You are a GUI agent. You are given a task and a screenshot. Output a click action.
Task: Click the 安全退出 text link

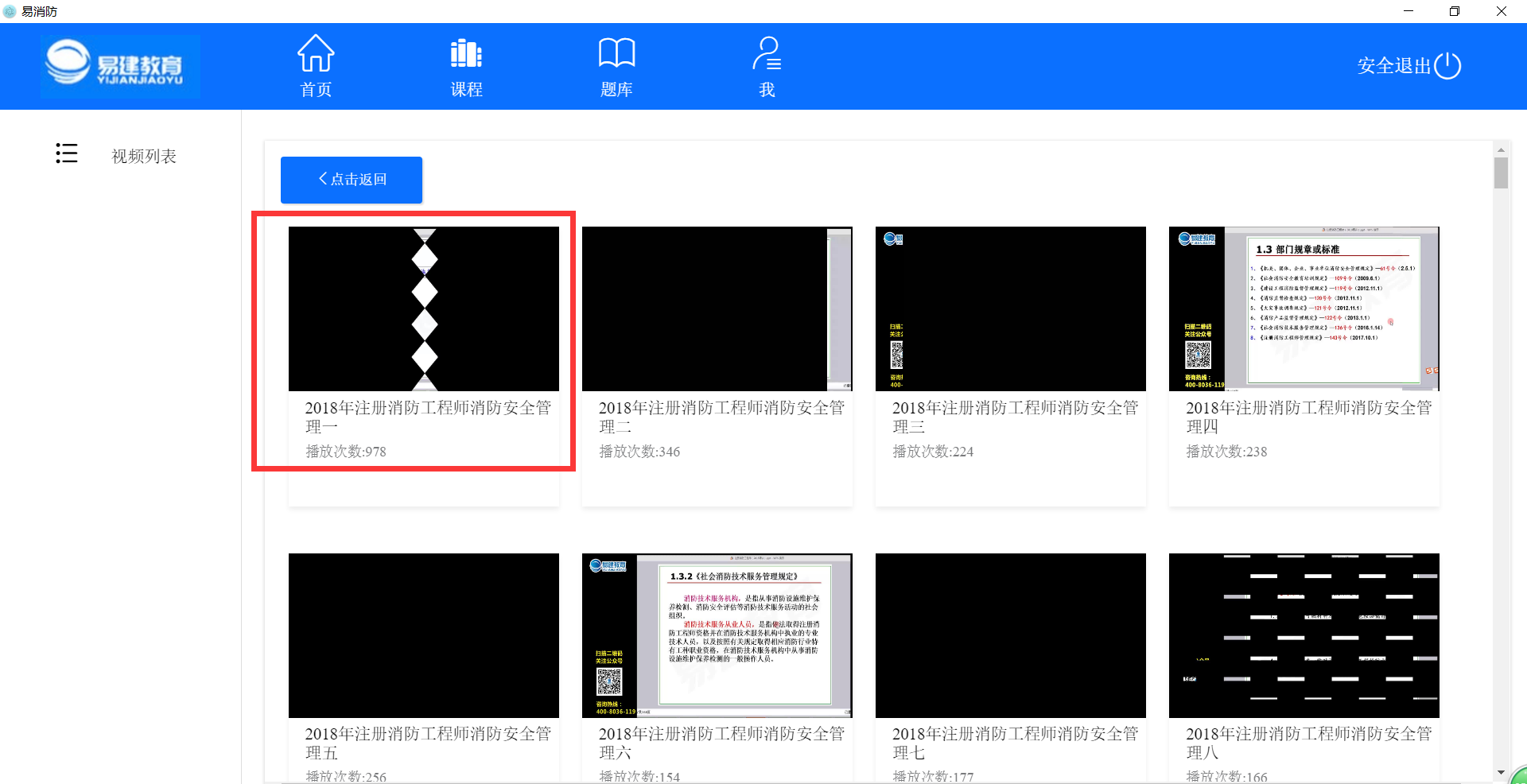coord(1393,66)
